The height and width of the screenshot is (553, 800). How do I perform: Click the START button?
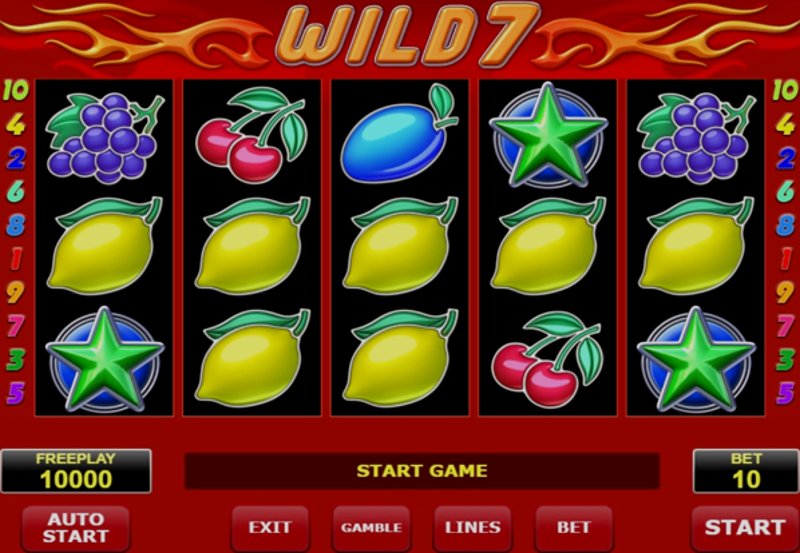click(x=745, y=527)
